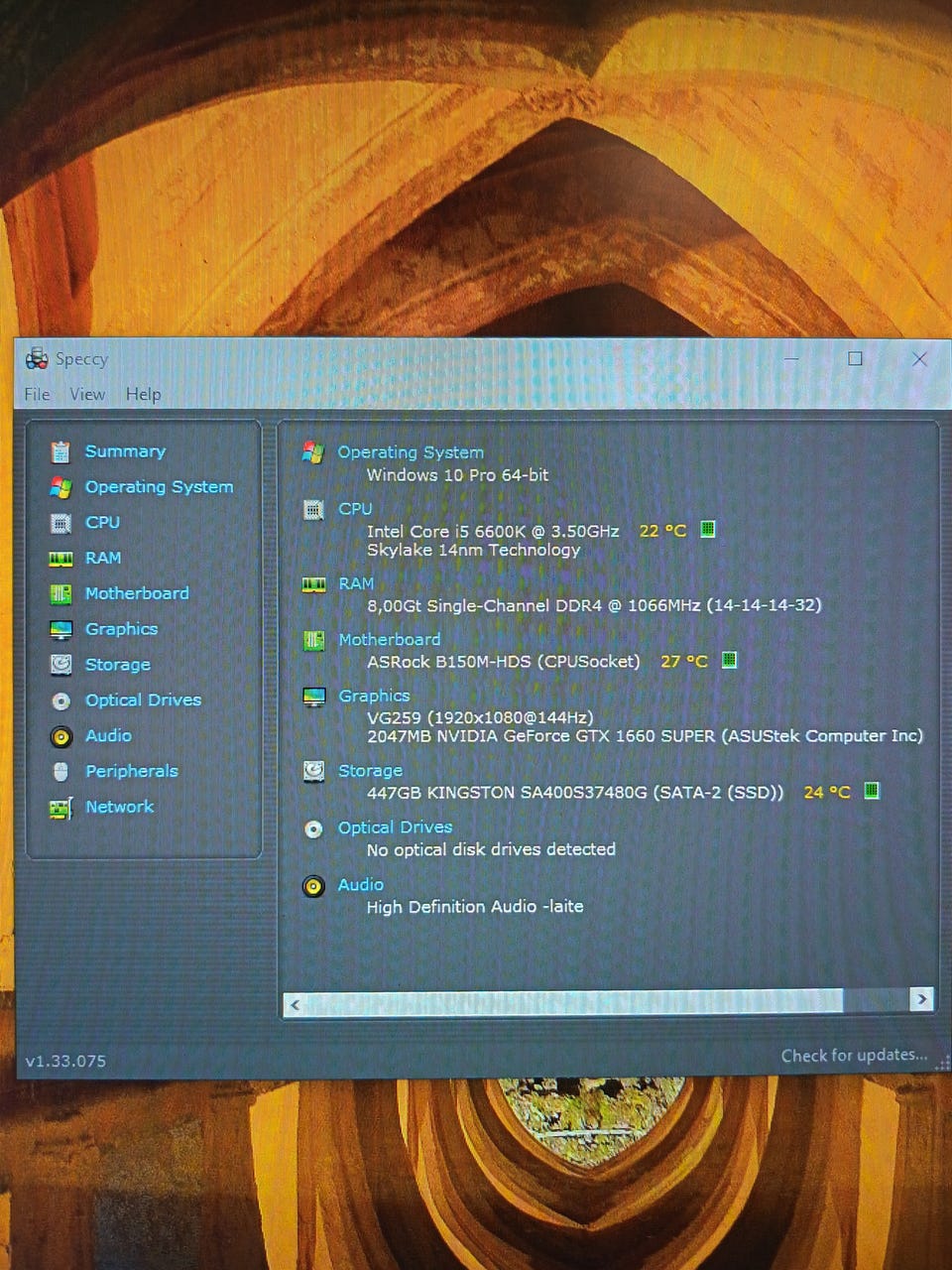Click the horizontal scrollbar right arrow
This screenshot has width=952, height=1270.
[922, 999]
